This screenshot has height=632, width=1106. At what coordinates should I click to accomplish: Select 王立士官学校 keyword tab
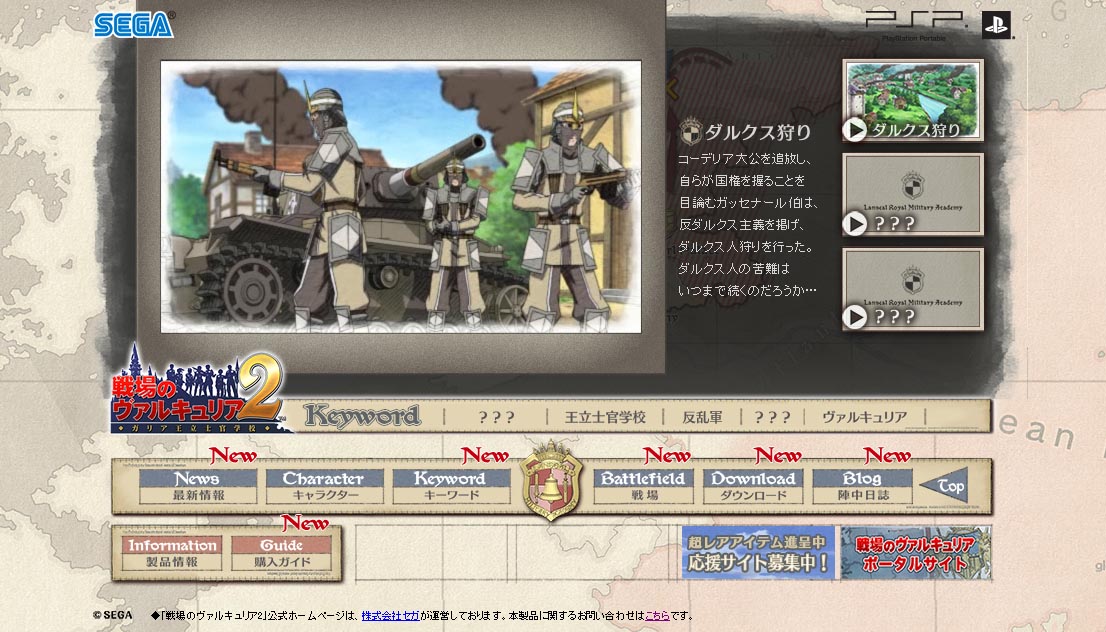point(605,417)
